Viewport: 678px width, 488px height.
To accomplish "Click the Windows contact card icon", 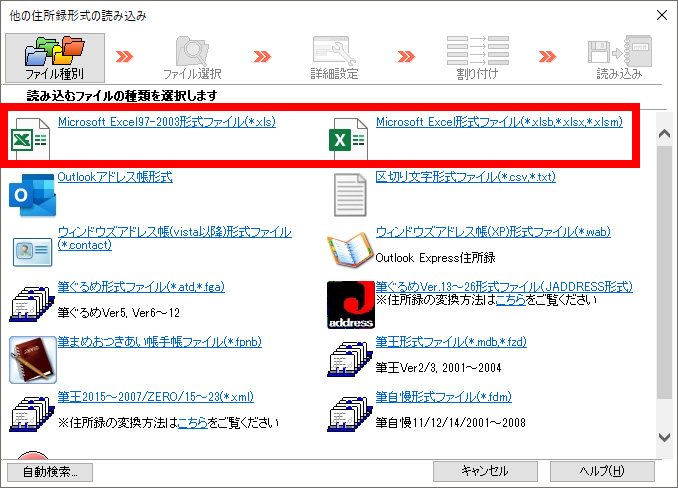I will click(x=32, y=252).
